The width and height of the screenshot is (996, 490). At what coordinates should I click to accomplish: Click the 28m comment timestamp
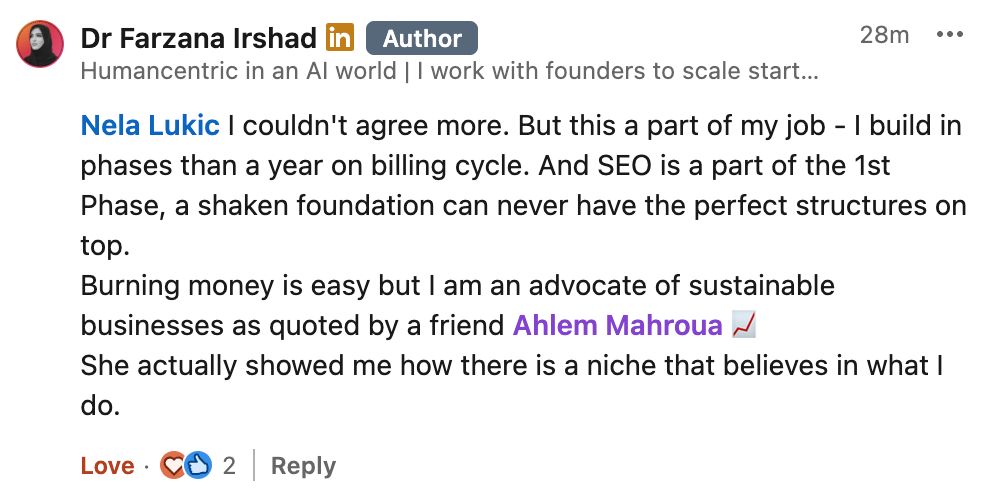tap(884, 35)
